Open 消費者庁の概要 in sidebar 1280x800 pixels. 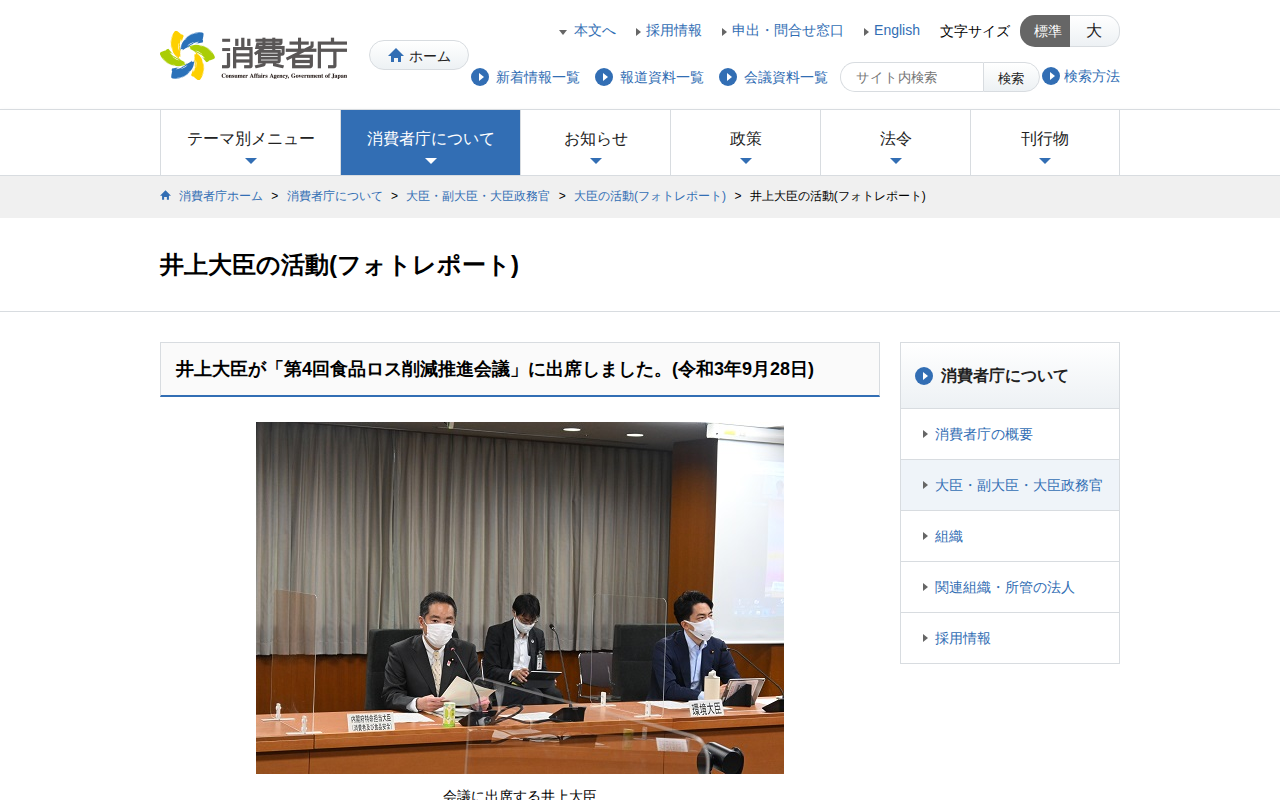point(1010,434)
